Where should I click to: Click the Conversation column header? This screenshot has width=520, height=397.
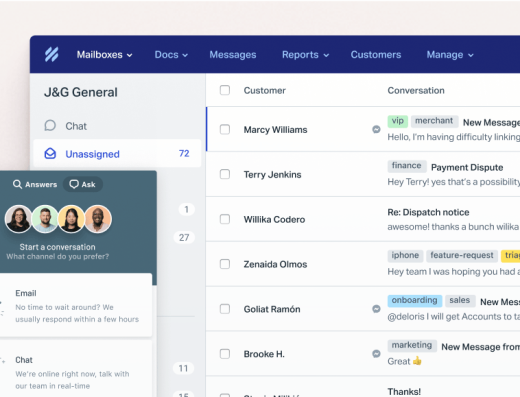(416, 90)
